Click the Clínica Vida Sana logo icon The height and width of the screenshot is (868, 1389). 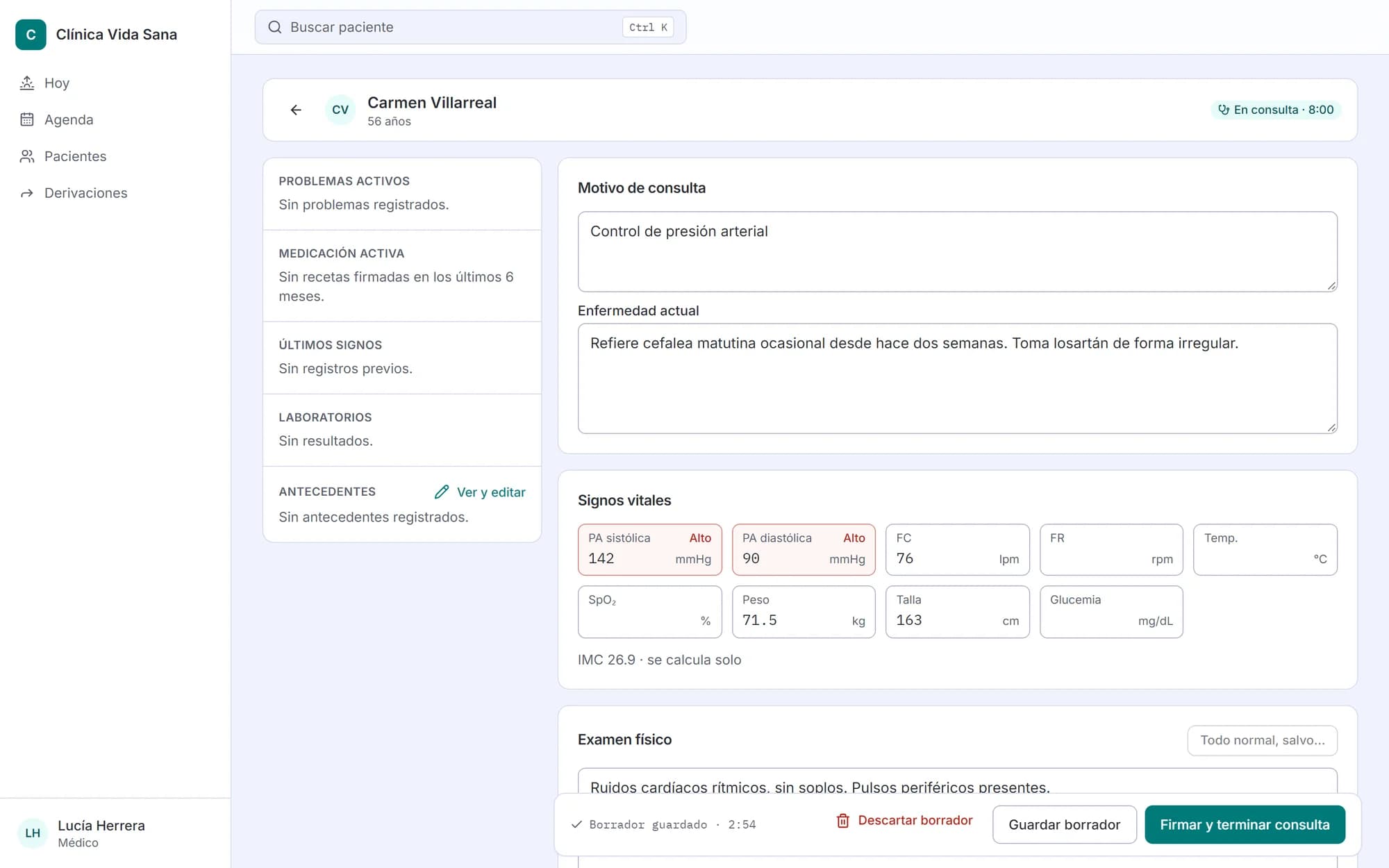31,35
